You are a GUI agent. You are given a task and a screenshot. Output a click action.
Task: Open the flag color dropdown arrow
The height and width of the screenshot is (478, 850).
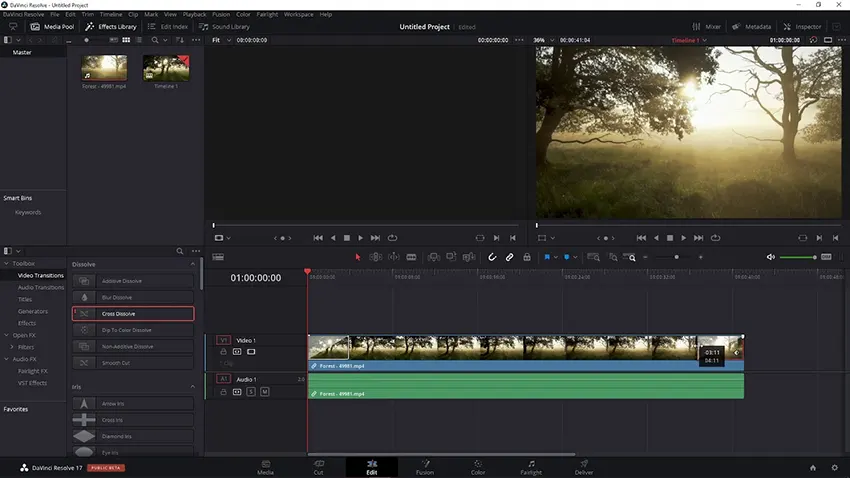click(x=556, y=257)
